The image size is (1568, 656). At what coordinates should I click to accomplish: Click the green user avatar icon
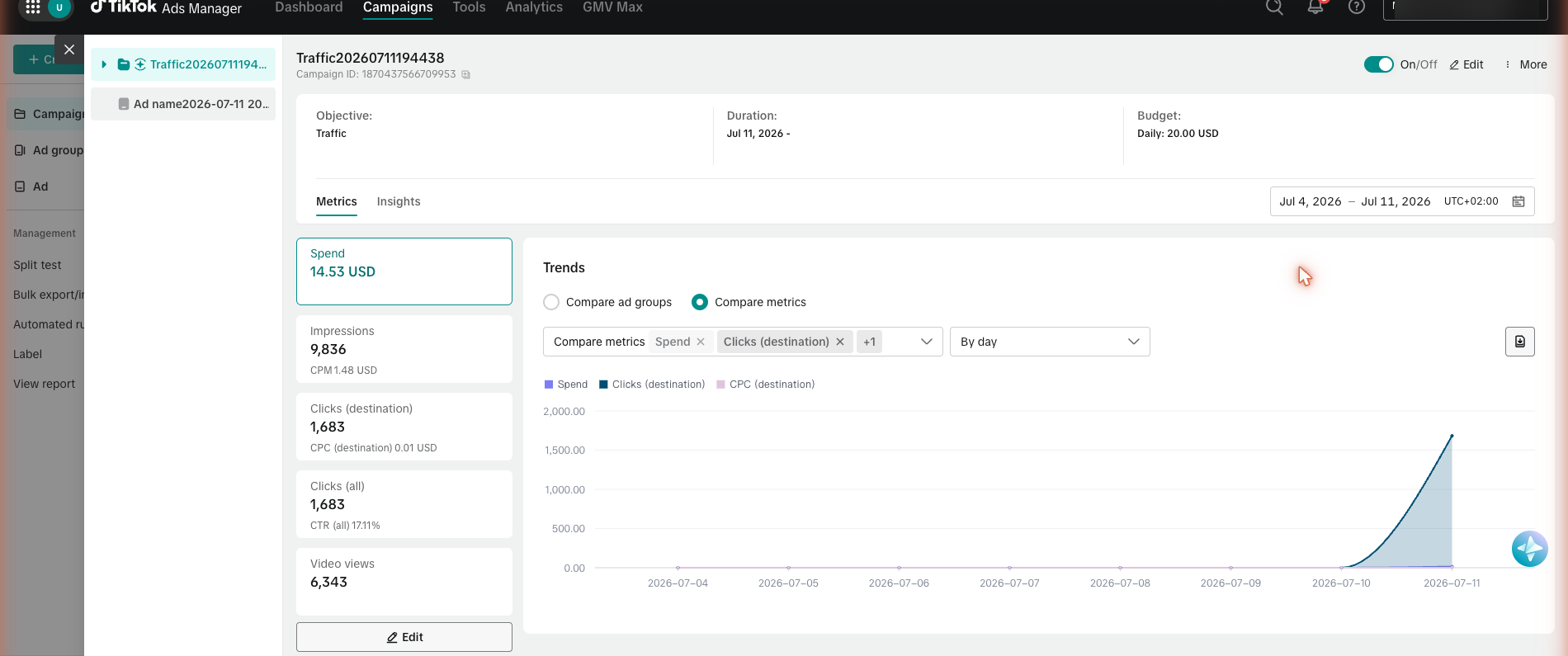coord(59,7)
